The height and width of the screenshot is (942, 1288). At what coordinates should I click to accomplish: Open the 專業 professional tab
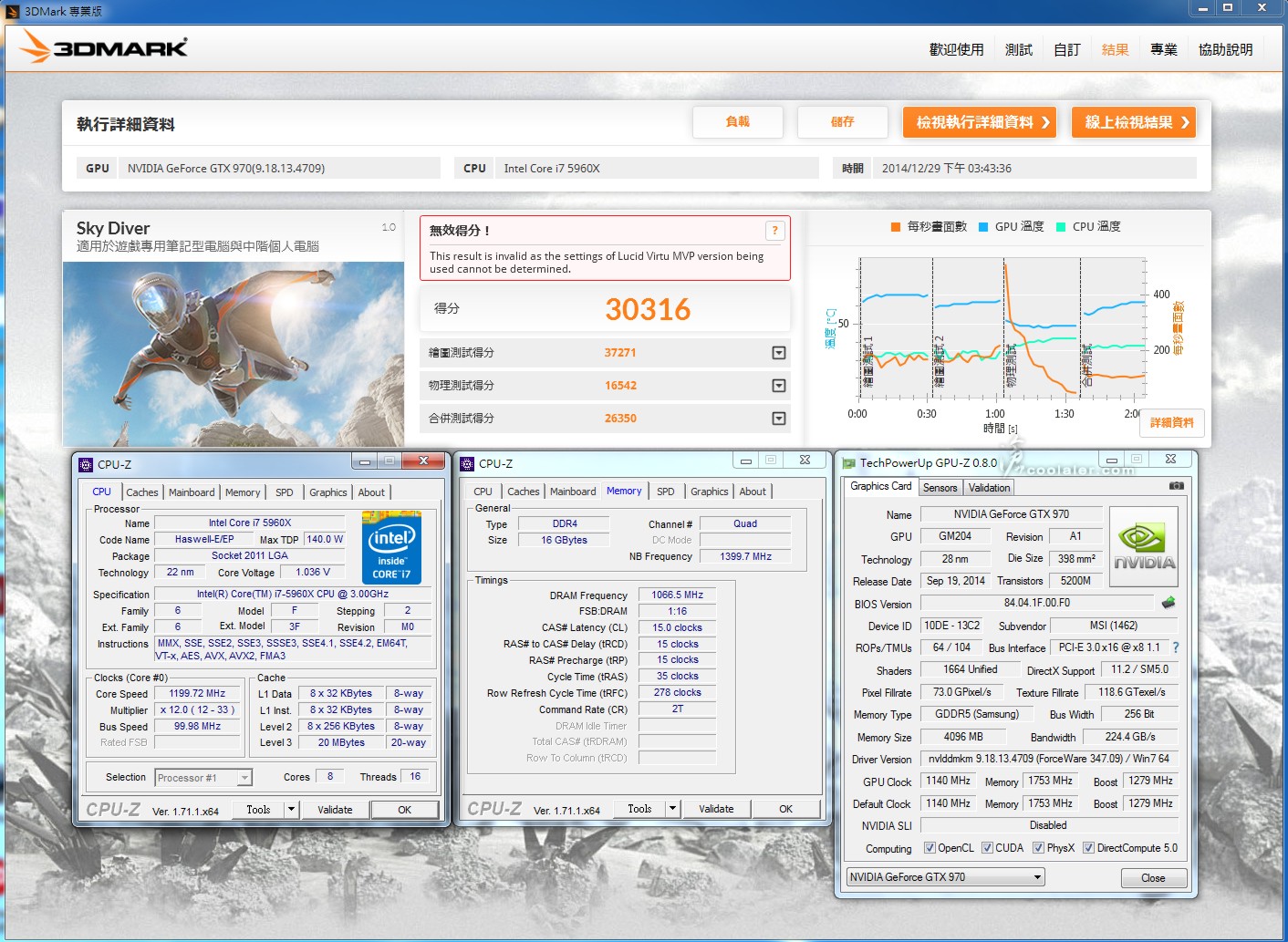1163,49
